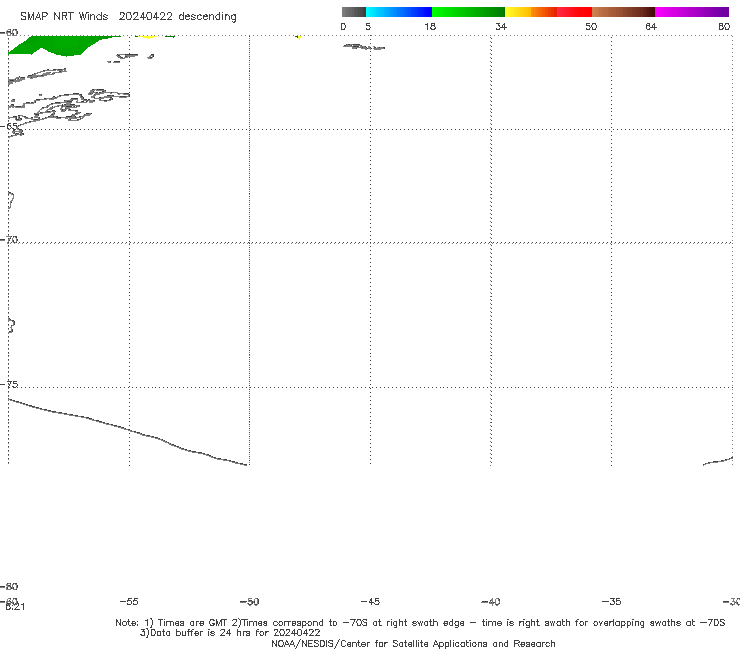
Task: Click the green segment of the wind color bar
Action: point(468,12)
